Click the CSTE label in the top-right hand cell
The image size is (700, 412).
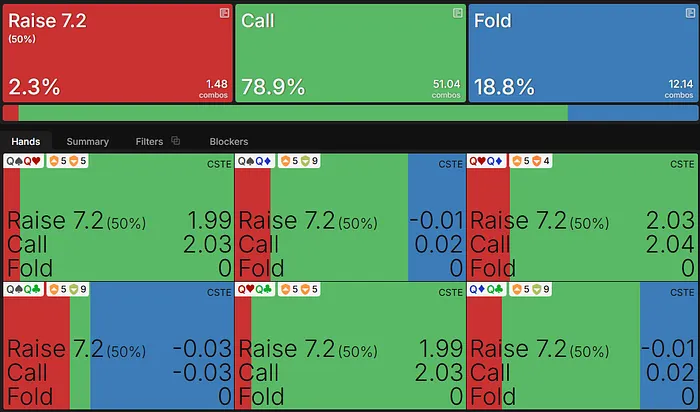click(682, 163)
